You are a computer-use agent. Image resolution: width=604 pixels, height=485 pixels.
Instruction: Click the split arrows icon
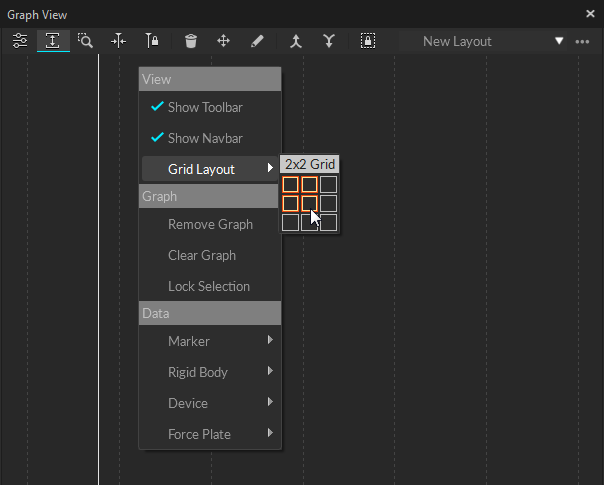(328, 41)
